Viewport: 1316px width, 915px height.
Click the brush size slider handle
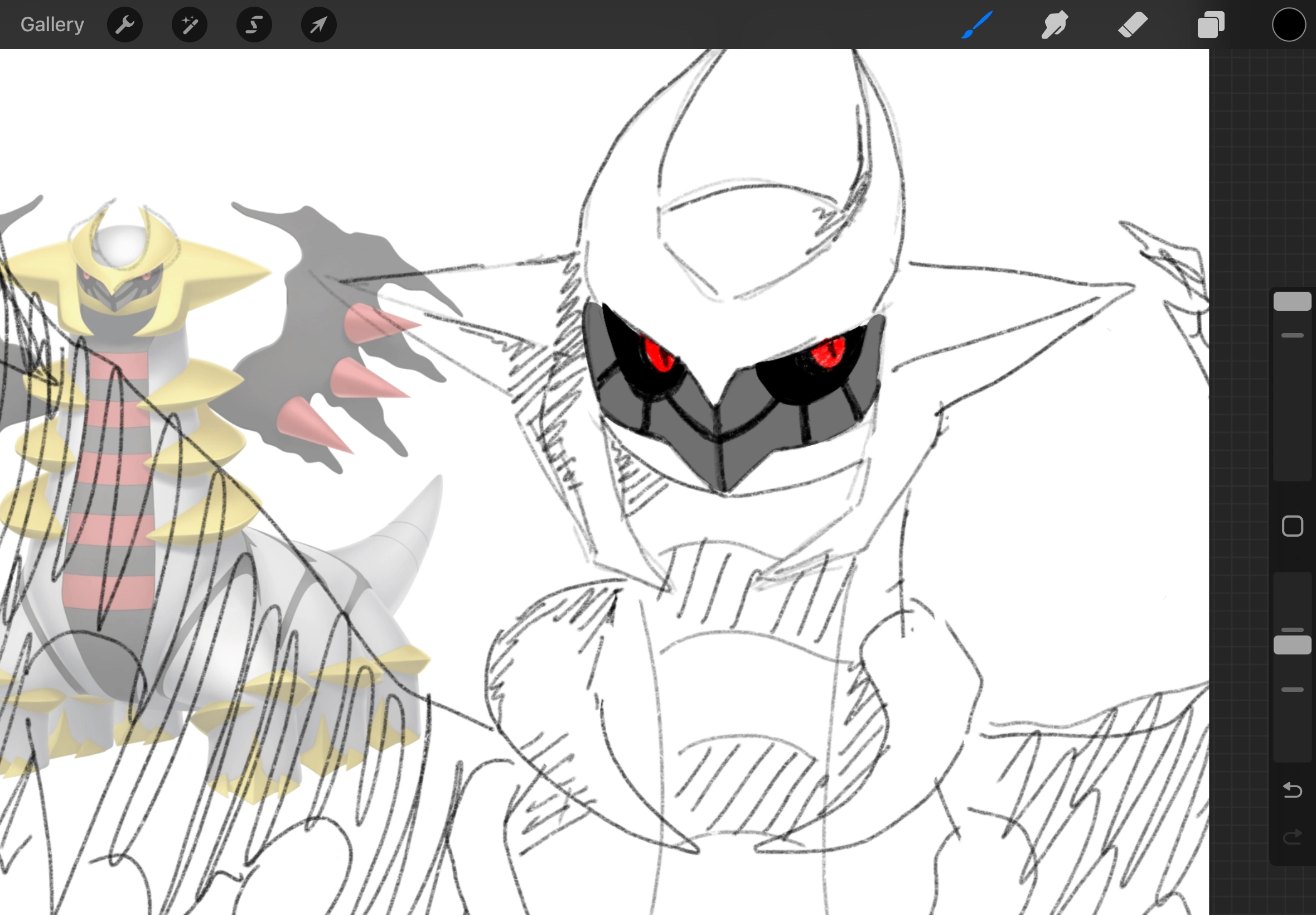(1292, 301)
